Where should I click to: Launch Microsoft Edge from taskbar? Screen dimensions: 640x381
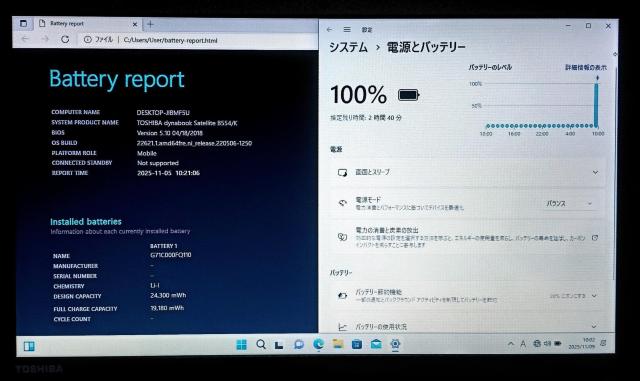click(318, 344)
